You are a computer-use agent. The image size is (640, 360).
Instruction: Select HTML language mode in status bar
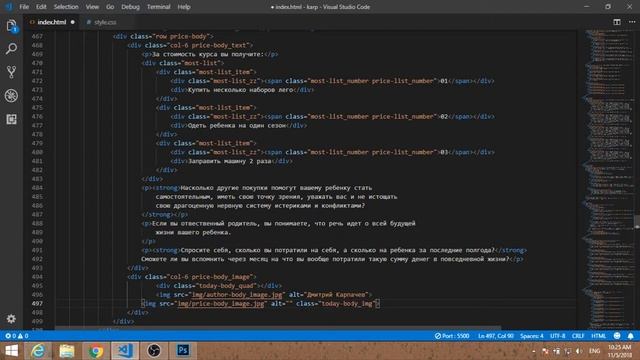click(599, 336)
